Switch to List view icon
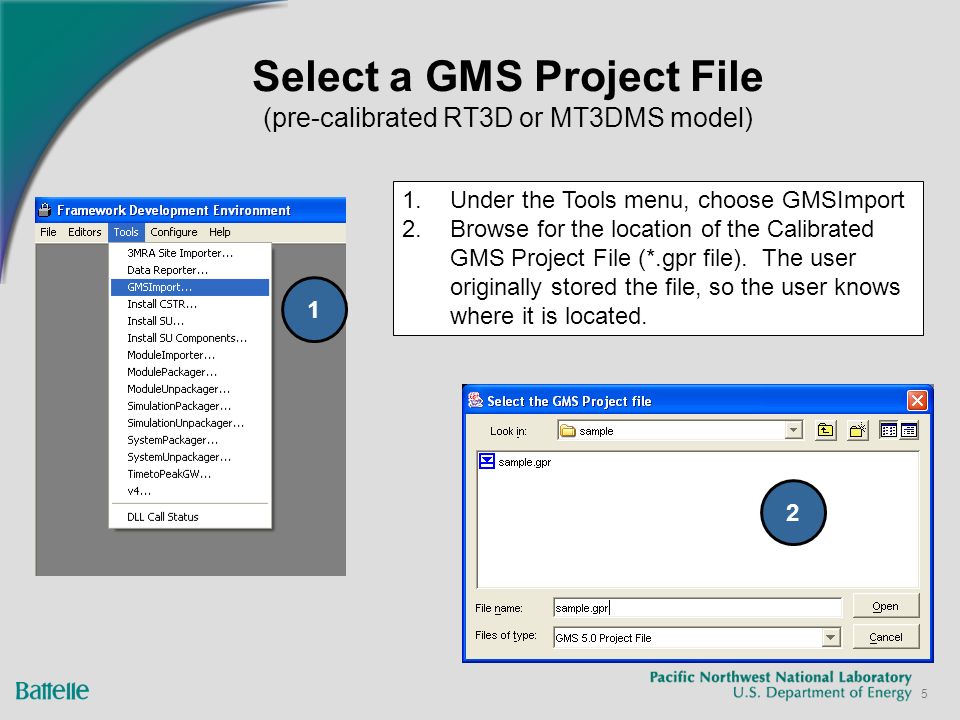This screenshot has height=720, width=960. click(888, 430)
